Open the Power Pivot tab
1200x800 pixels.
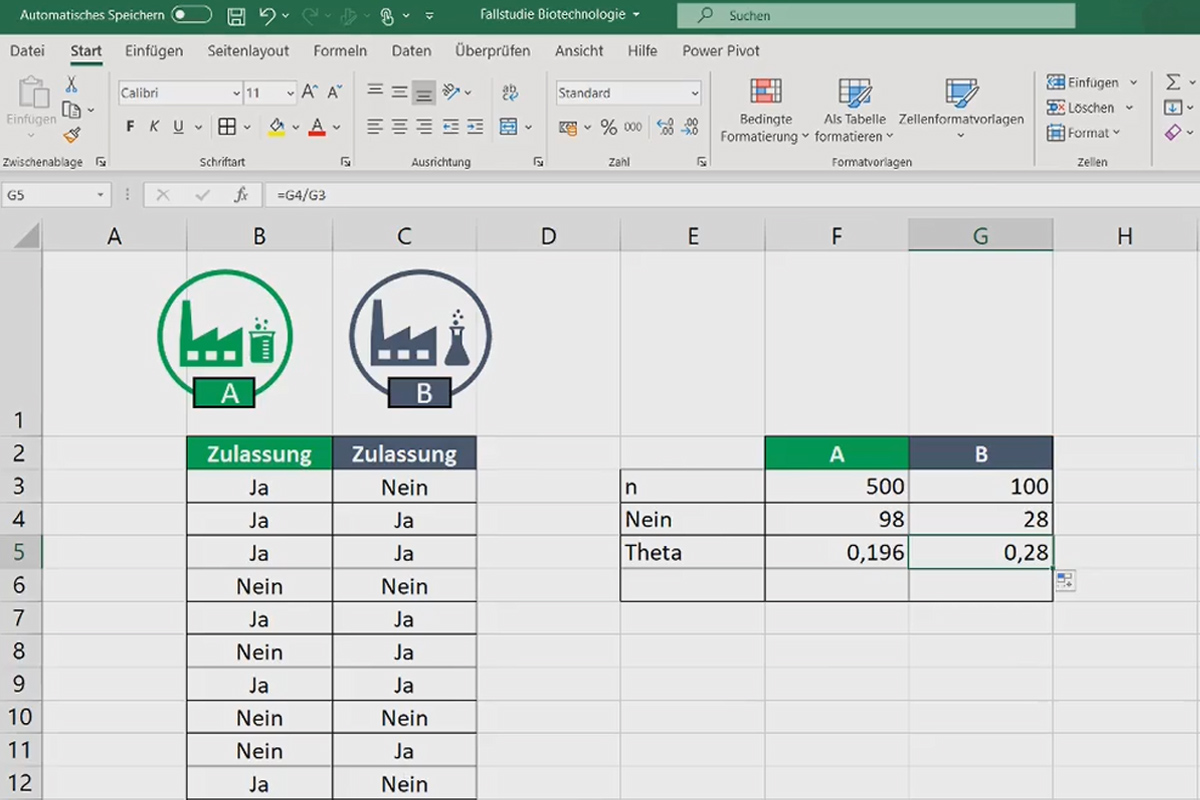(721, 51)
